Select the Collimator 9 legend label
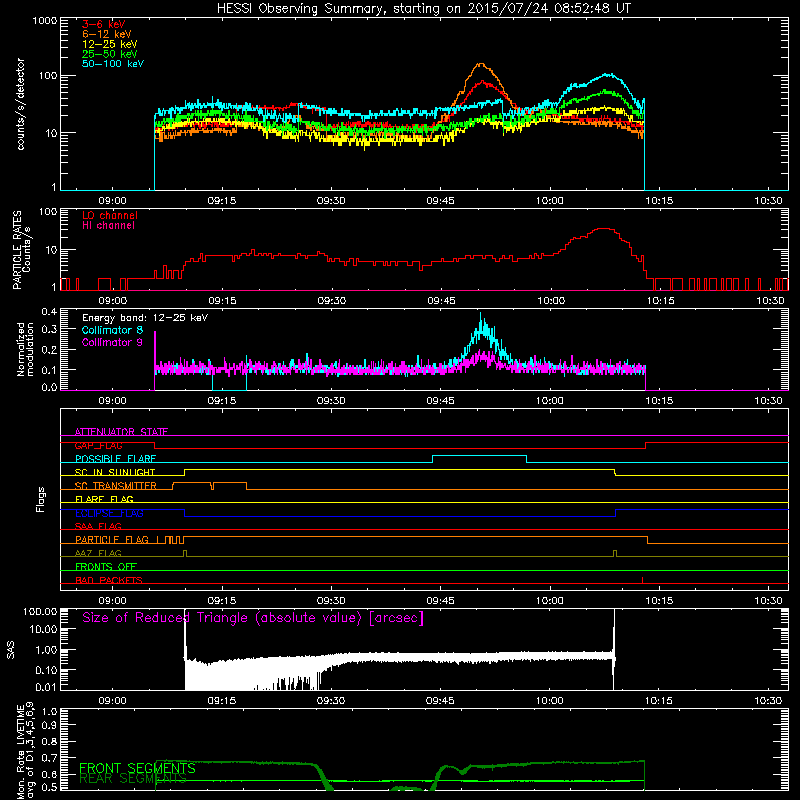Viewport: 800px width, 800px height. point(112,342)
